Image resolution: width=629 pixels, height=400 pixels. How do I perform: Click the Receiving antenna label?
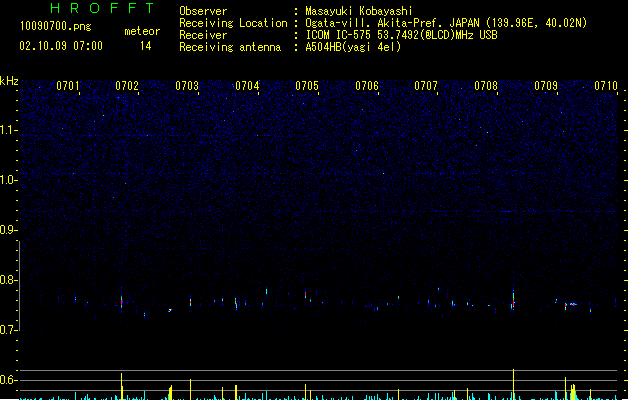click(x=230, y=47)
